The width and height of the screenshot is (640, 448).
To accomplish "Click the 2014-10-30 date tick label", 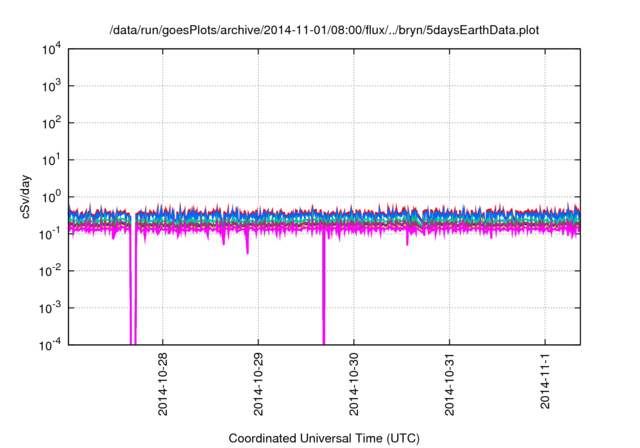I will point(353,384).
